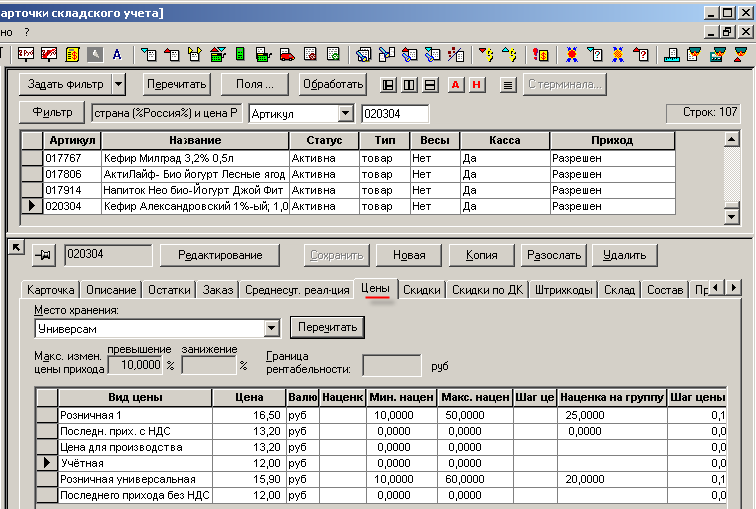Viewport: 756px width, 509px height.
Task: Click document icon with green stamp
Action: point(333,54)
